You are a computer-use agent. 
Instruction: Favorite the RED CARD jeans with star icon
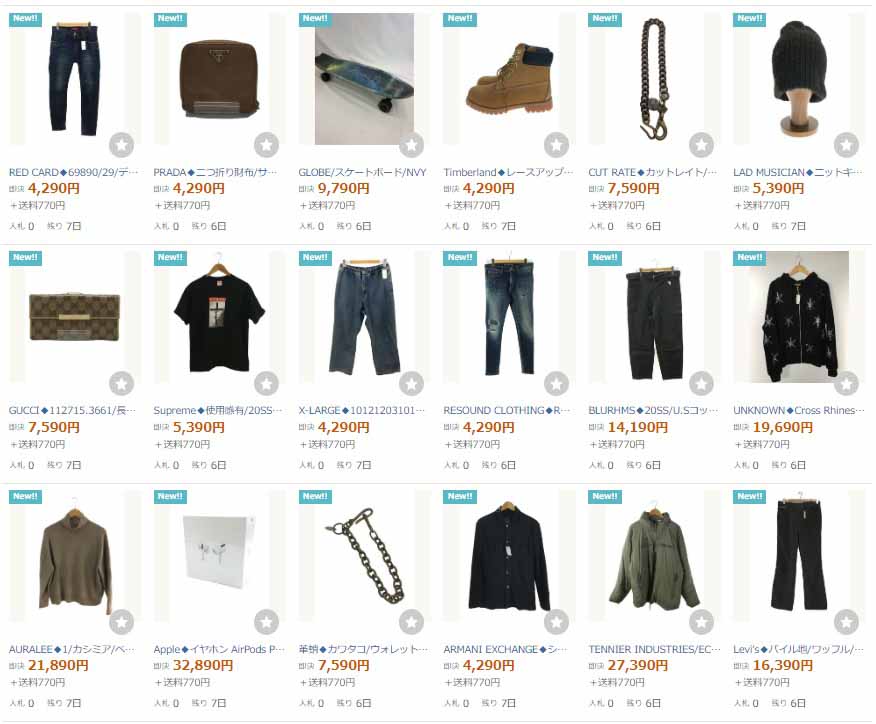(x=121, y=145)
